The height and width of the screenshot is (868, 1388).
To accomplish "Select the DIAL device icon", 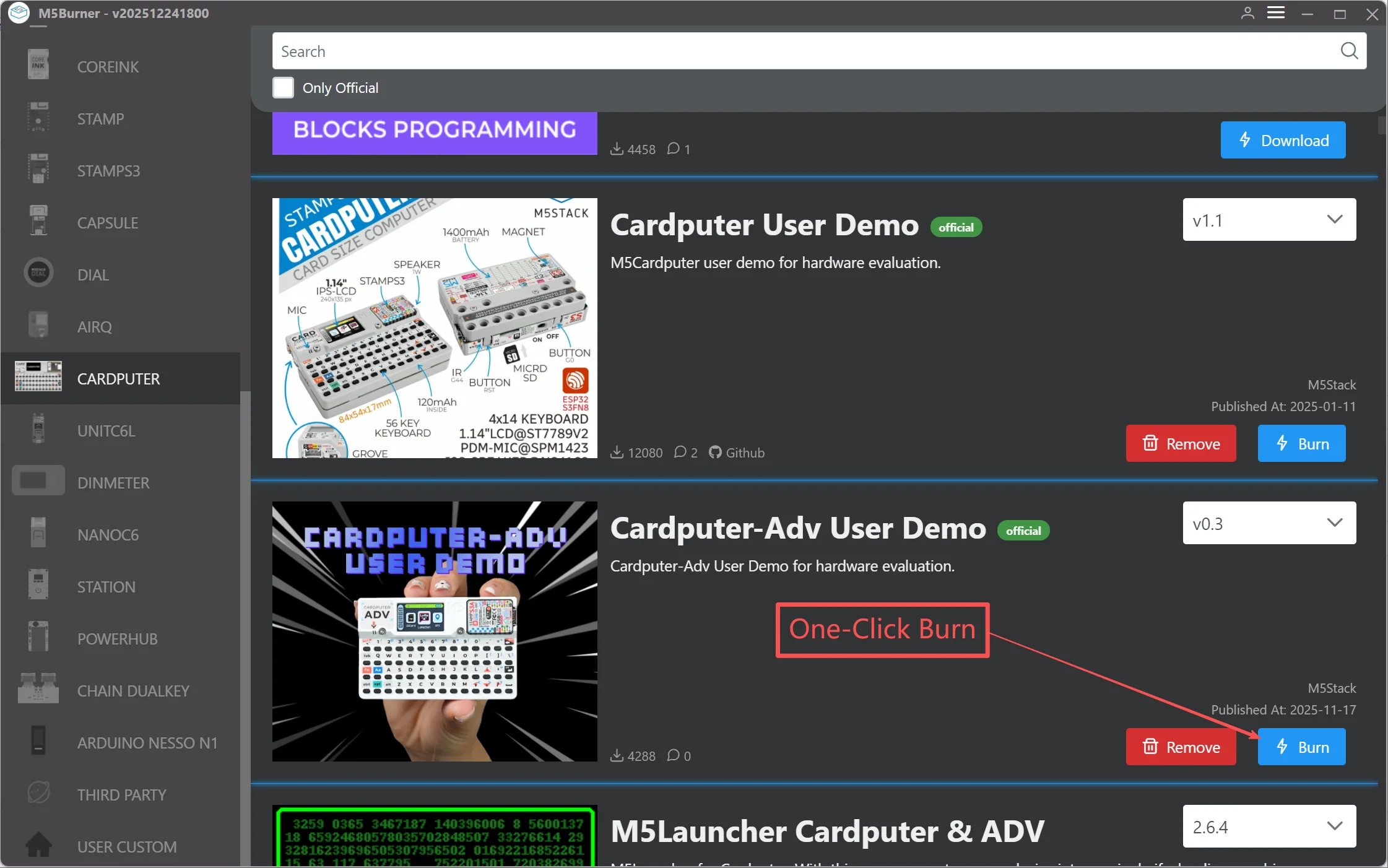I will pyautogui.click(x=38, y=273).
